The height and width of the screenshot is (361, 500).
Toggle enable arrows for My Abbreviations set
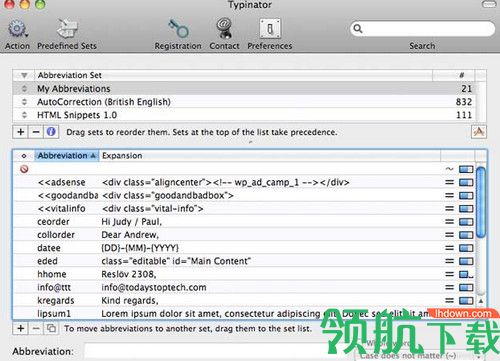[24, 89]
